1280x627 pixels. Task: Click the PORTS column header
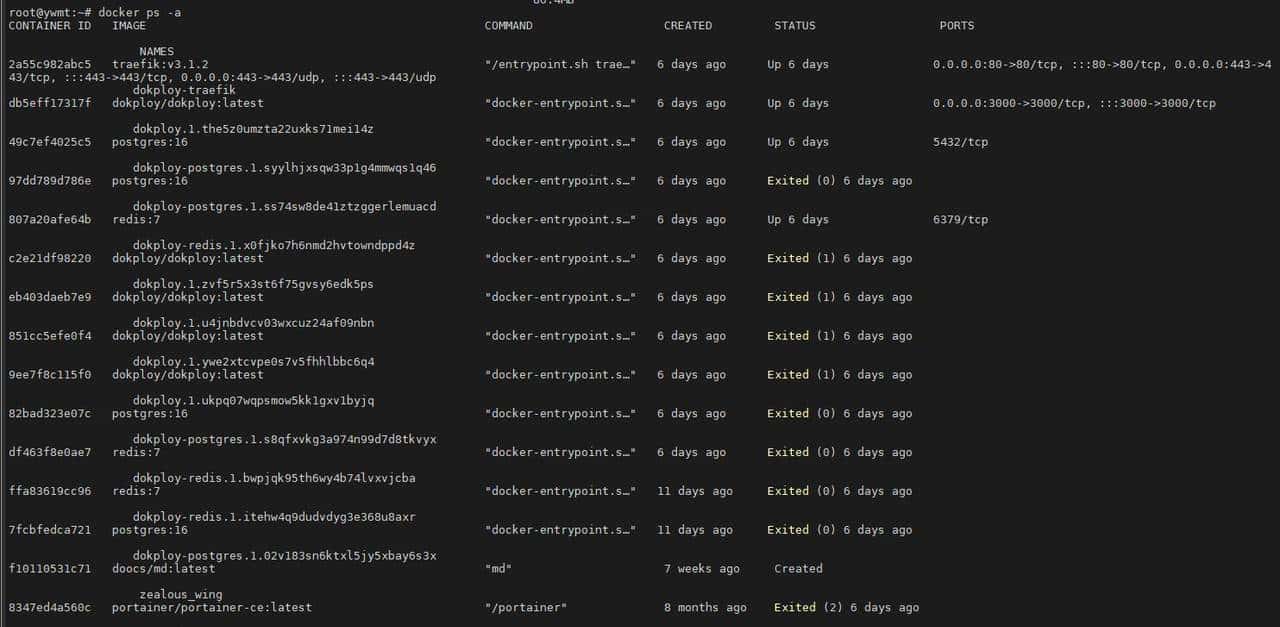click(x=956, y=25)
